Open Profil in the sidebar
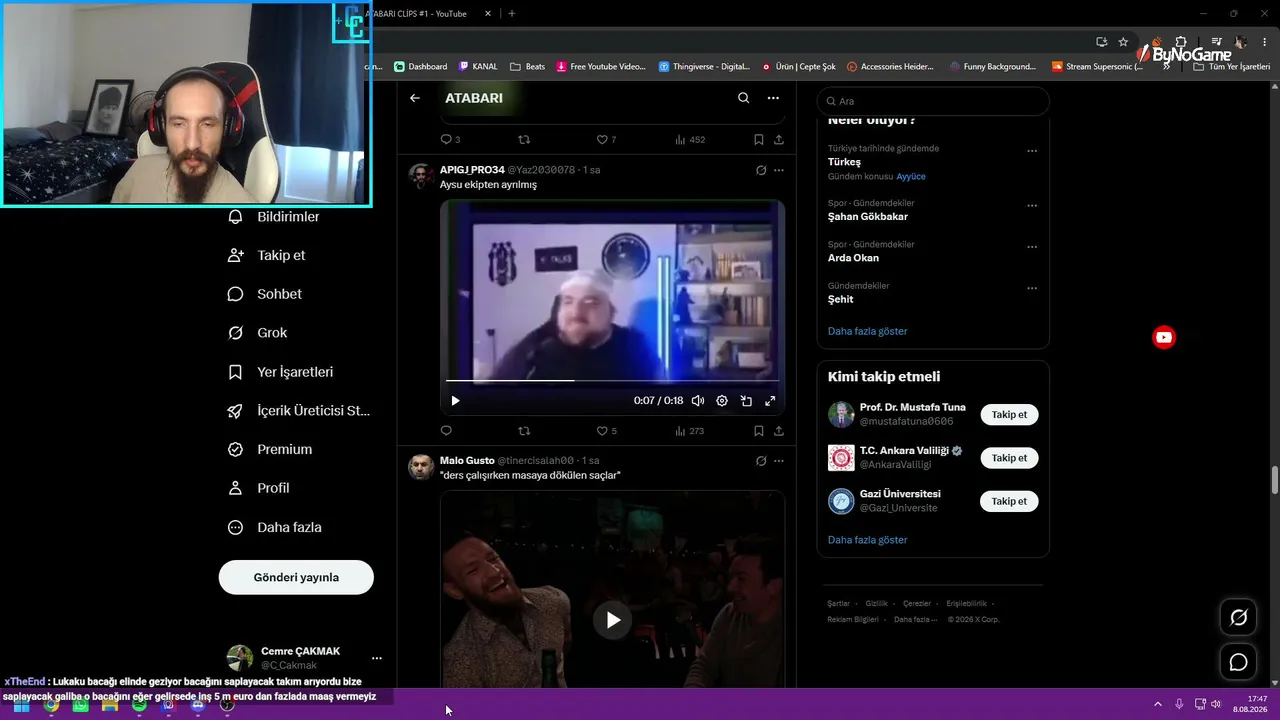This screenshot has width=1280, height=720. [259, 488]
